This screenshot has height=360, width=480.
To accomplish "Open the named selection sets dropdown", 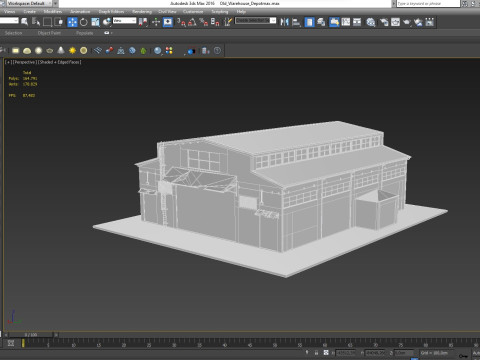I will pos(256,21).
